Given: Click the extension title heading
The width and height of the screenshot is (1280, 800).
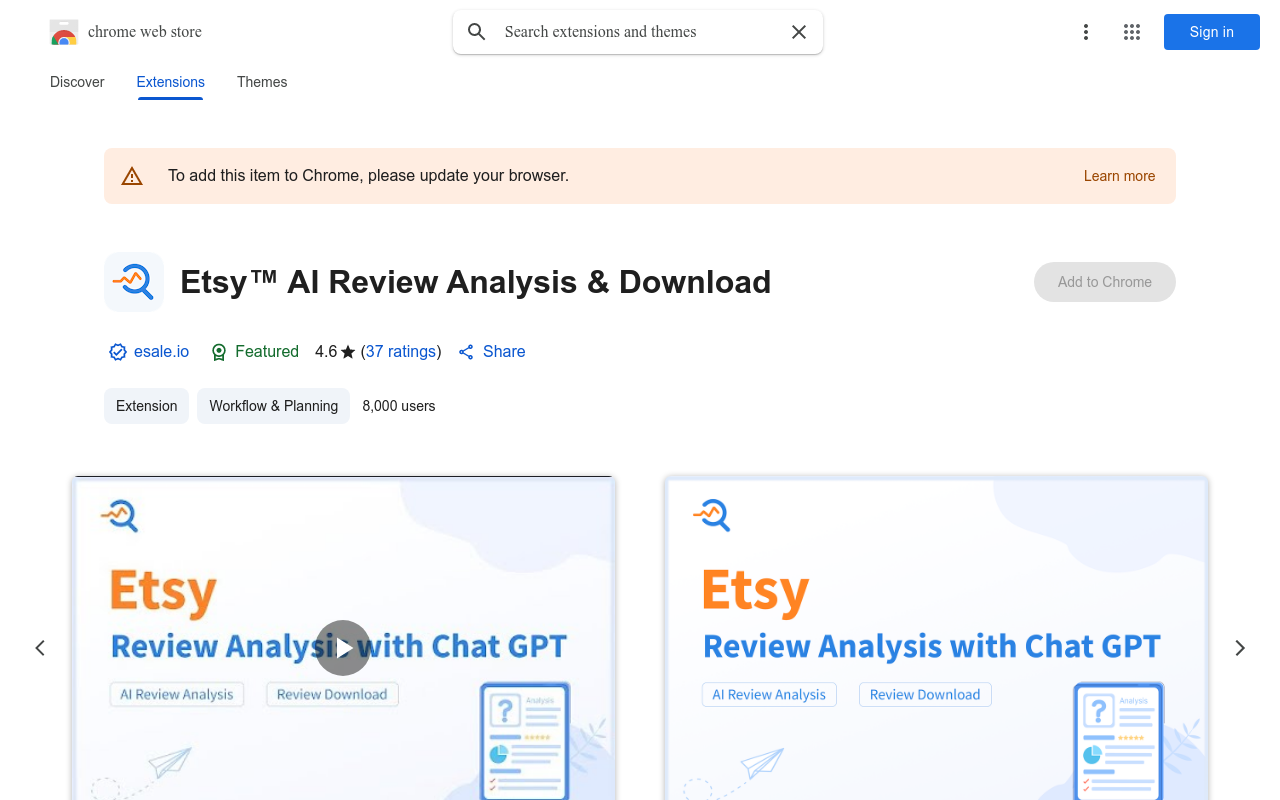Looking at the screenshot, I should tap(476, 282).
